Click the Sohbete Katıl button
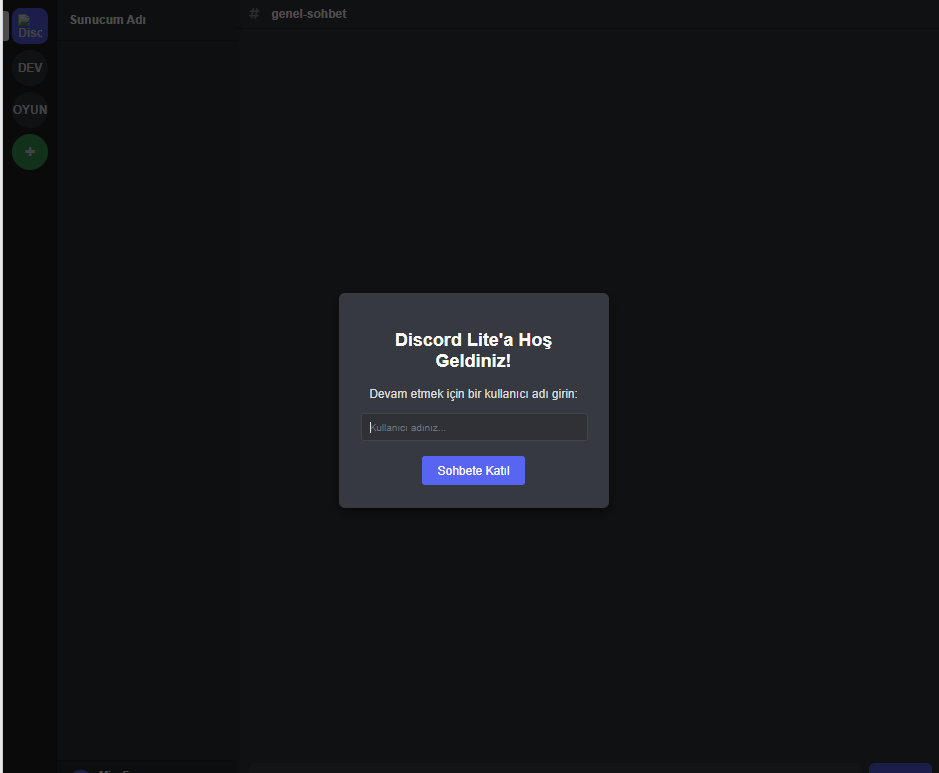 tap(473, 471)
